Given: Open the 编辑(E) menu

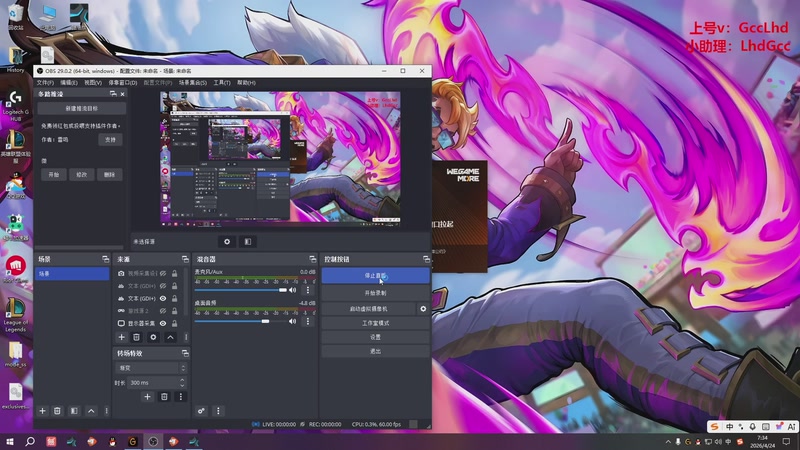Looking at the screenshot, I should (69, 83).
